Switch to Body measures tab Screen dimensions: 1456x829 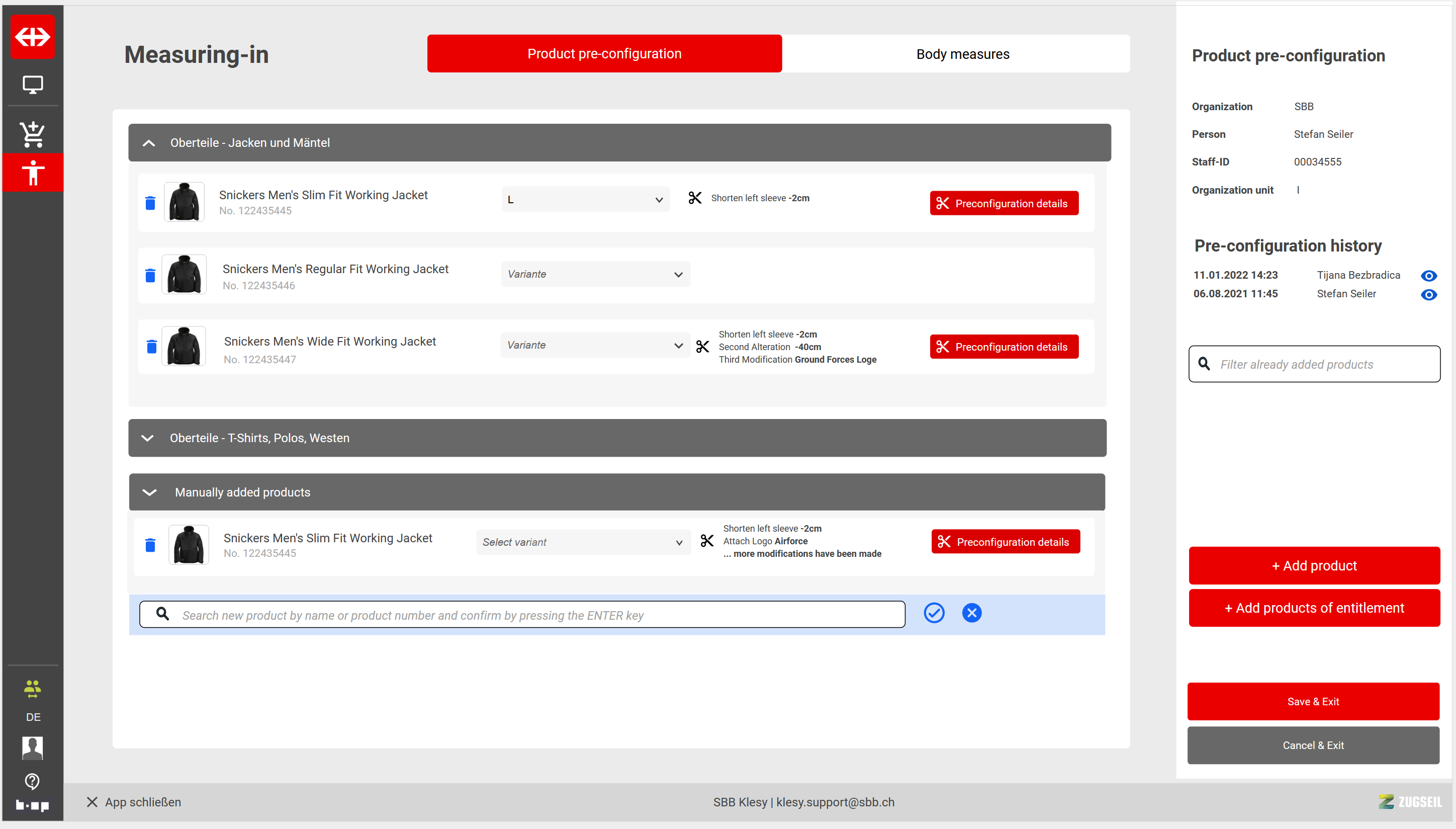[x=962, y=54]
